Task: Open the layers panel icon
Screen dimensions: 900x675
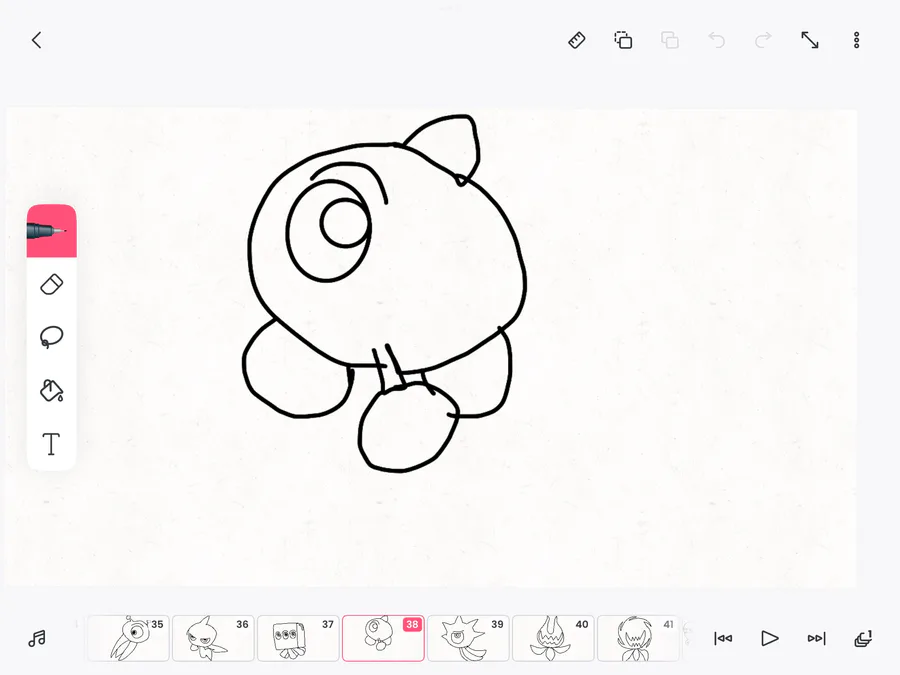Action: pyautogui.click(x=863, y=638)
